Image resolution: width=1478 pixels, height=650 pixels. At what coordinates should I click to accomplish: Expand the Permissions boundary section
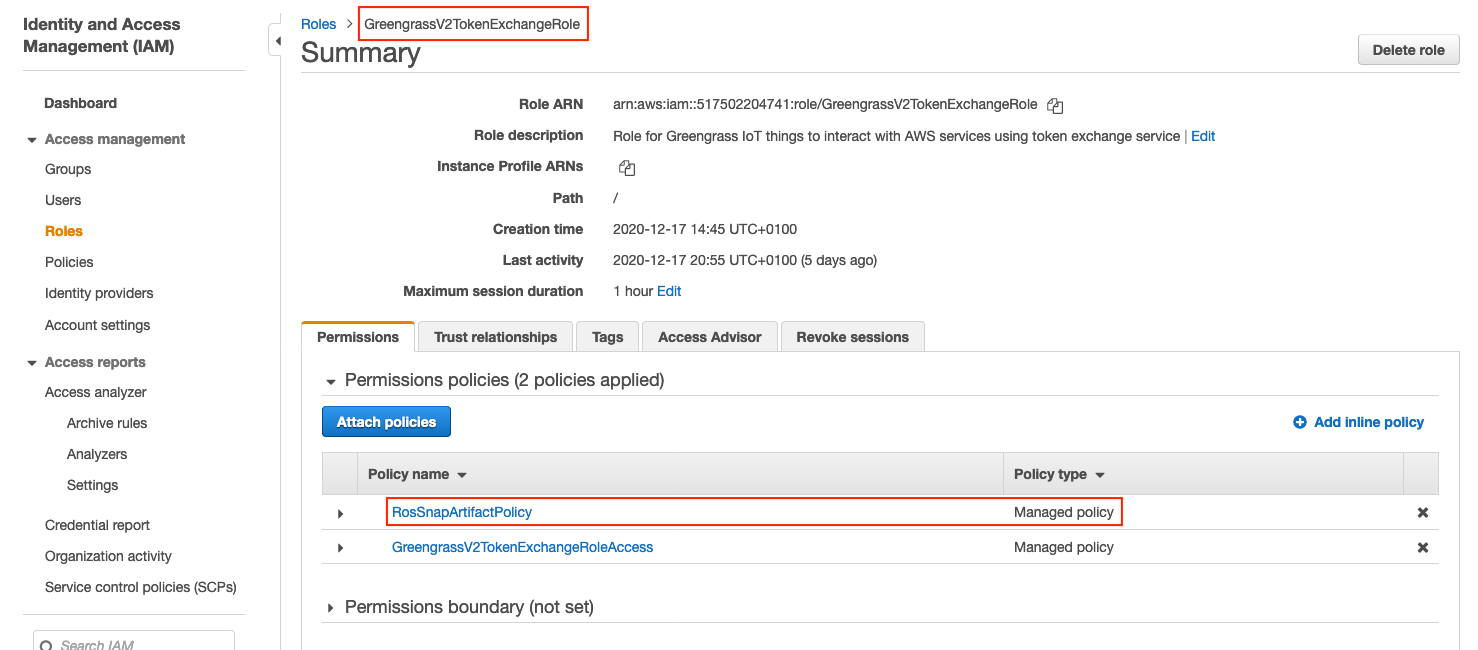pyautogui.click(x=331, y=606)
